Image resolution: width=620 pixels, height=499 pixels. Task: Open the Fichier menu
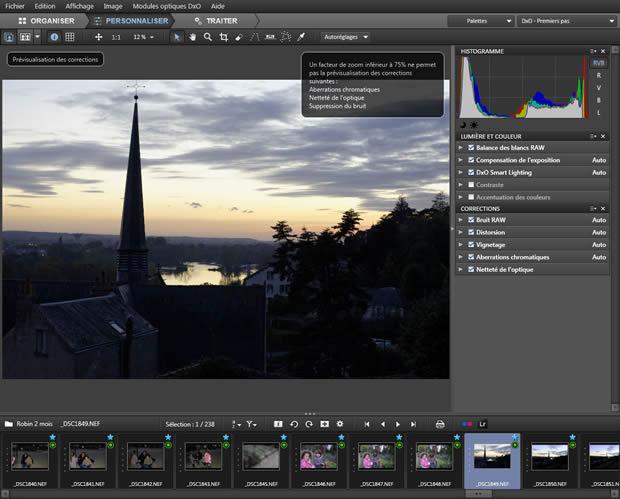tap(15, 6)
